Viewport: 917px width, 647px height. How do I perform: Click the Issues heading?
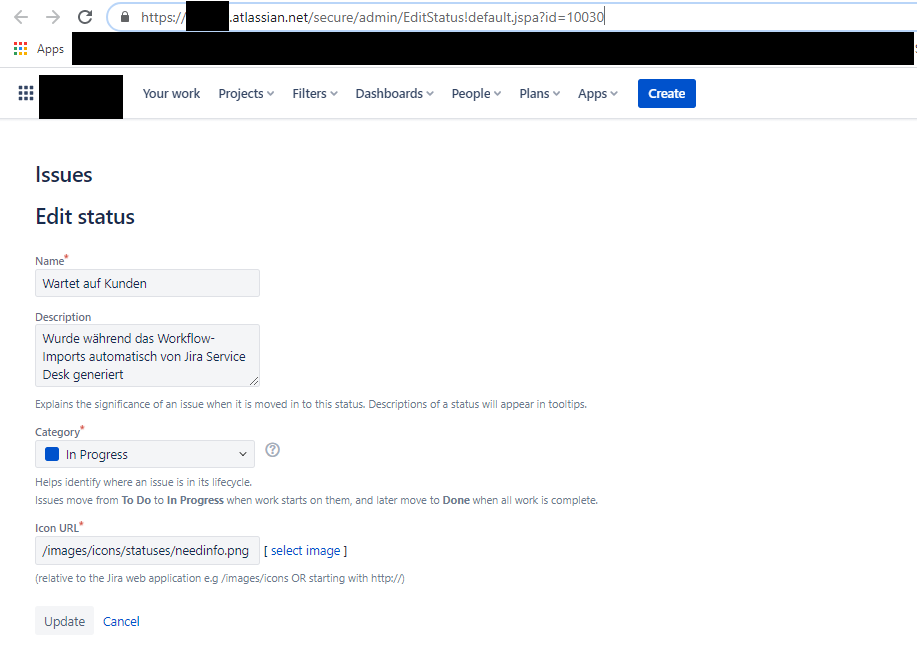[x=64, y=174]
